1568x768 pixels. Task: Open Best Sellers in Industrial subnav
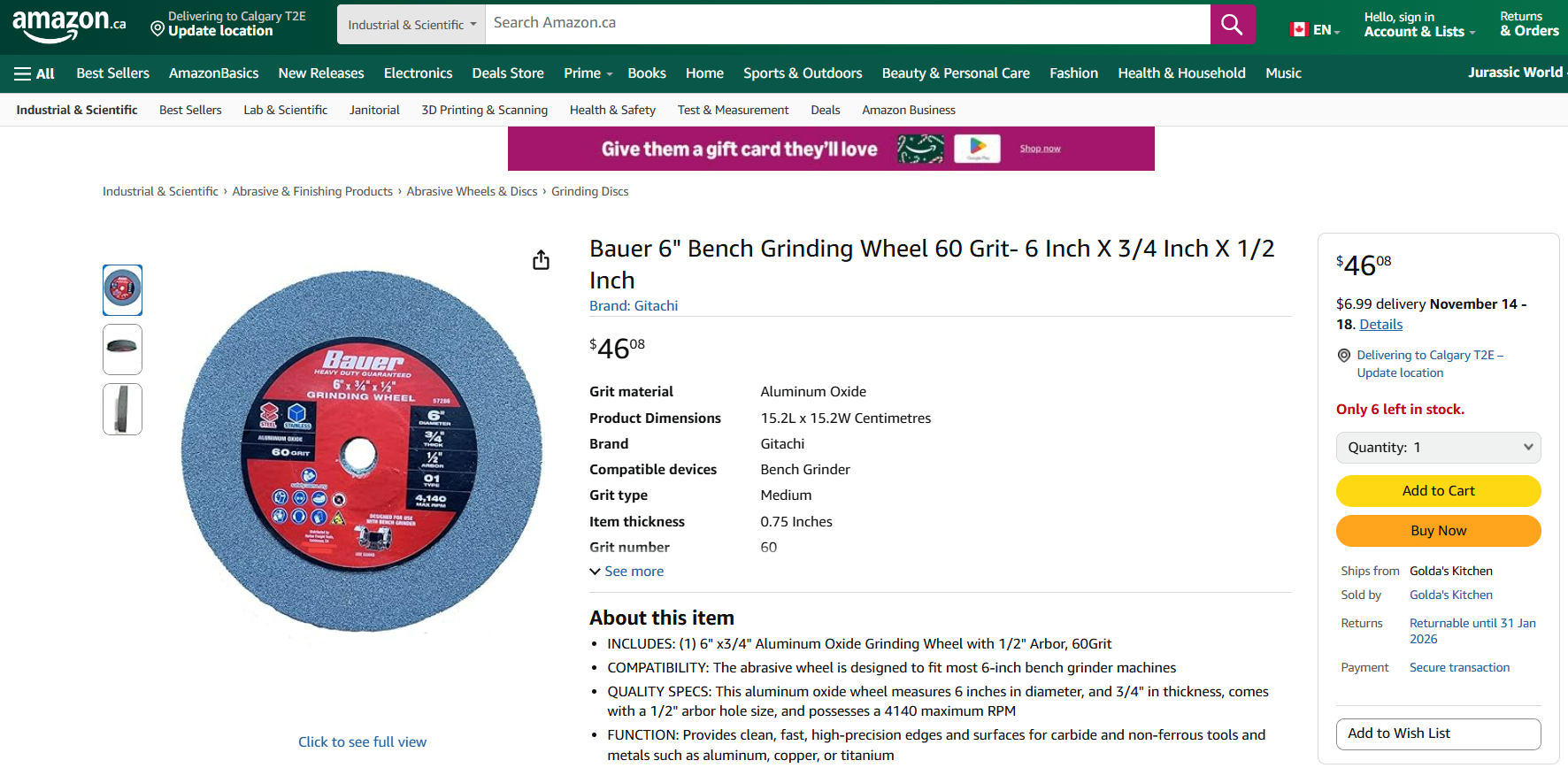[190, 110]
